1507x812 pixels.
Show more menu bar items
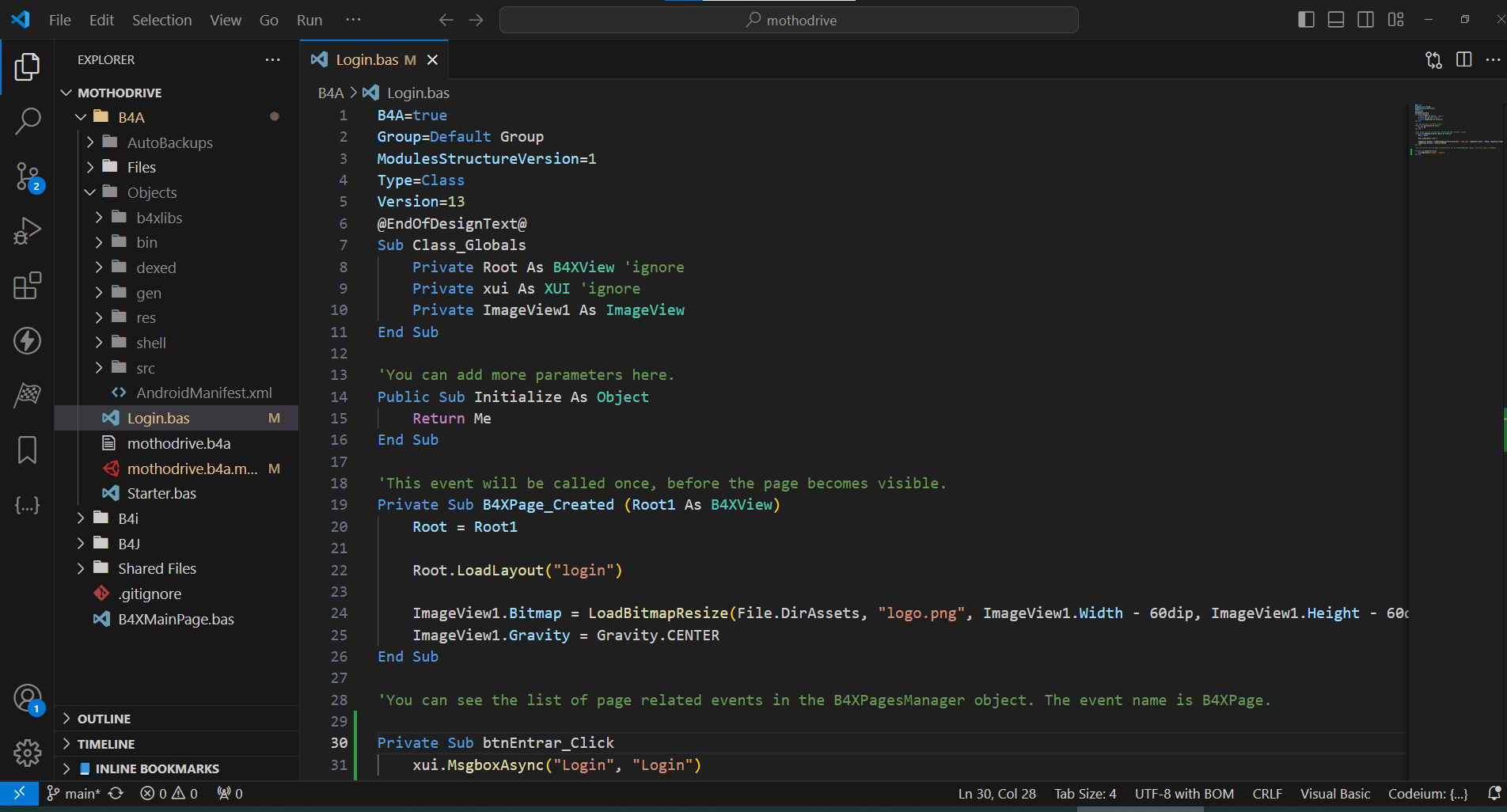[x=353, y=20]
